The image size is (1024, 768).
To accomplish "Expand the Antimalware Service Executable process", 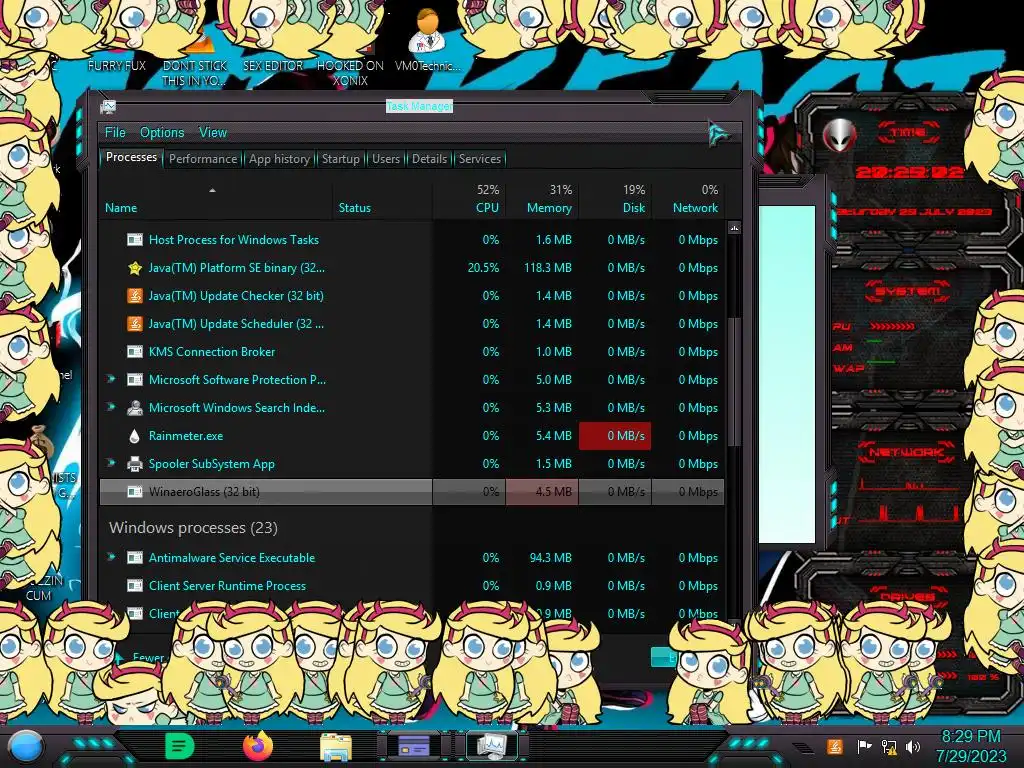I will click(x=111, y=557).
